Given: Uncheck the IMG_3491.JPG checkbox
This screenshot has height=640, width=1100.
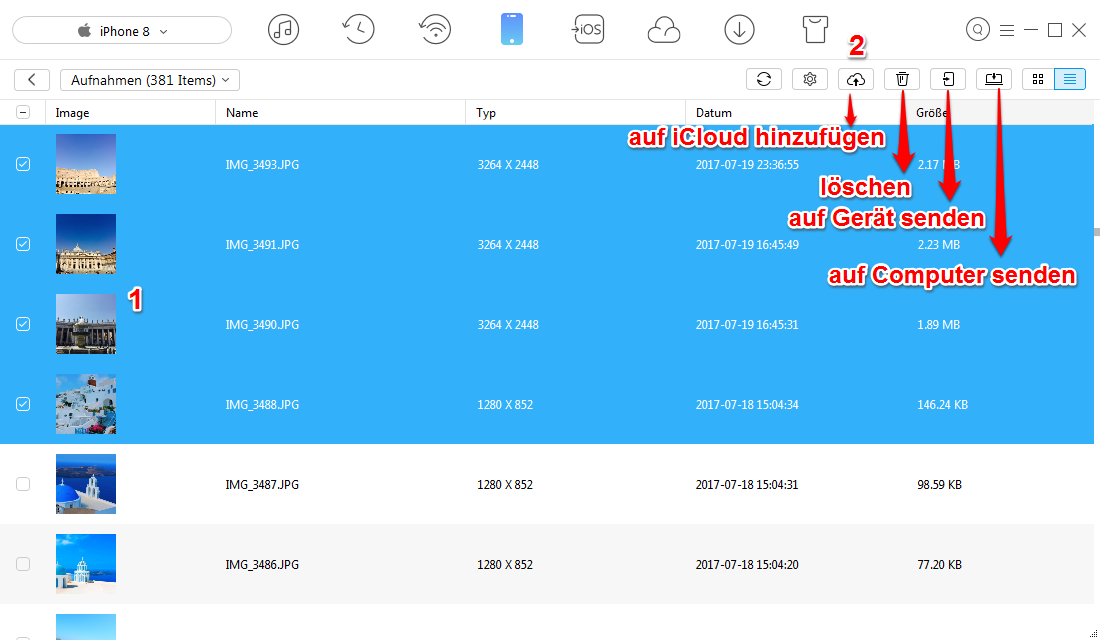Looking at the screenshot, I should pos(23,244).
